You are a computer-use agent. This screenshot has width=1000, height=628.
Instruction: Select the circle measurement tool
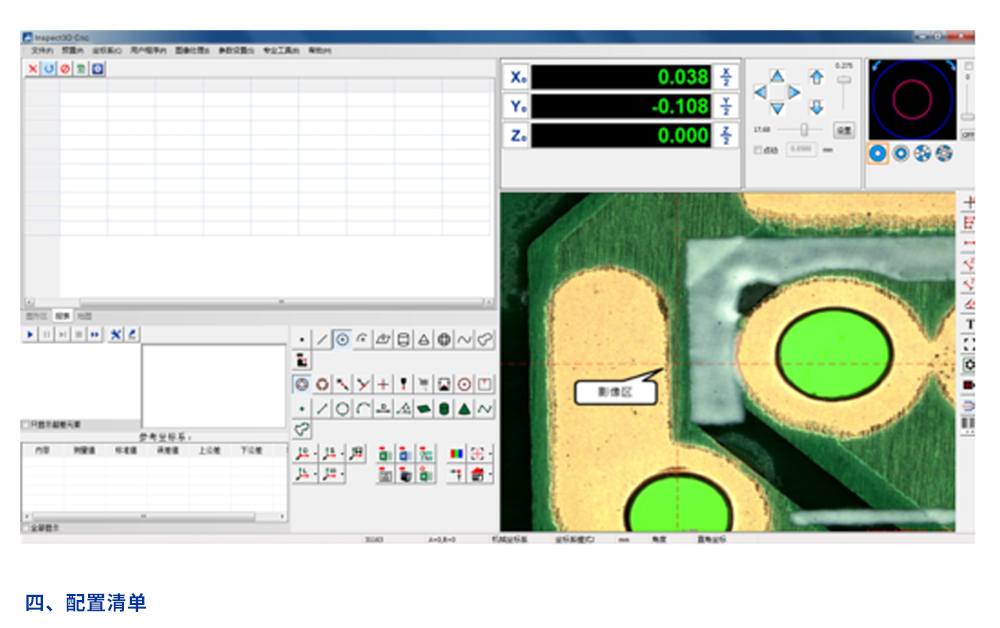coord(343,340)
